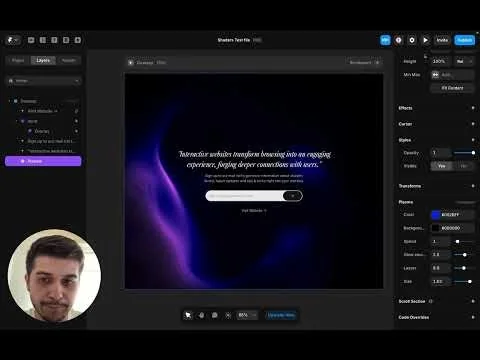Open the Plasma Color blue swatch
Image resolution: width=480 pixels, height=360 pixels.
[x=436, y=215]
